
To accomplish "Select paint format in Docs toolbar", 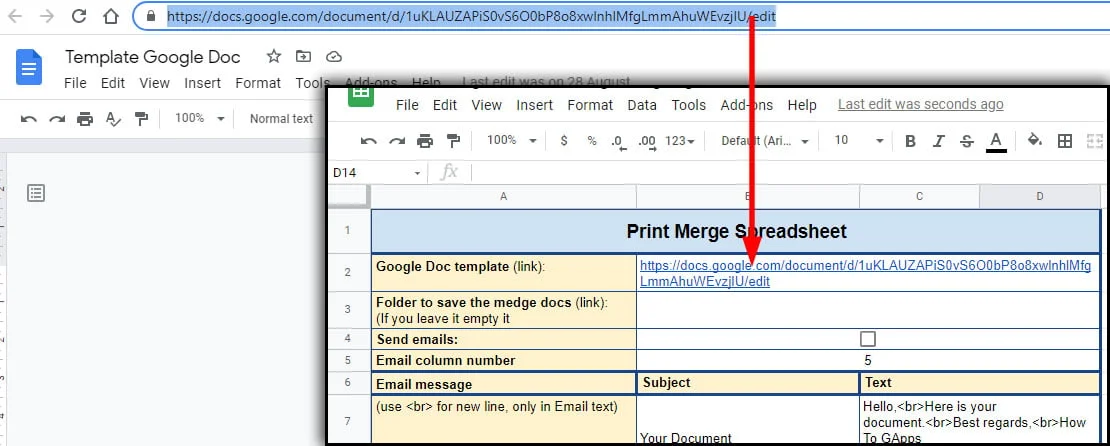I will coord(142,119).
